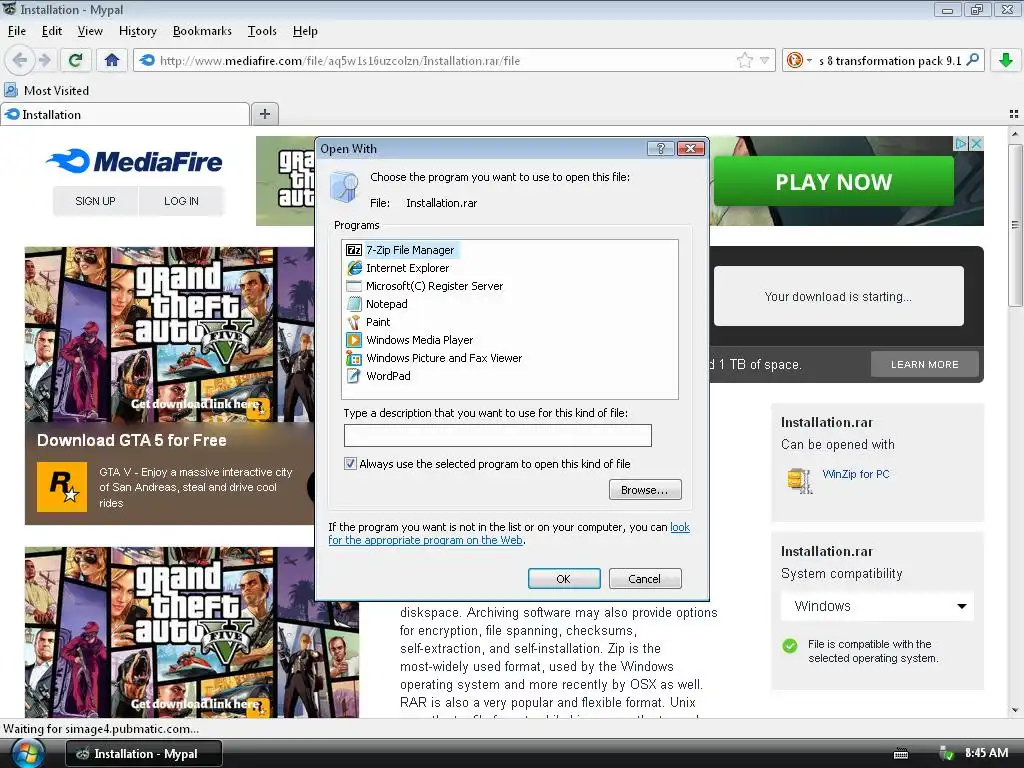Click the keyboard icon in system tray
Image resolution: width=1024 pixels, height=768 pixels.
(901, 754)
